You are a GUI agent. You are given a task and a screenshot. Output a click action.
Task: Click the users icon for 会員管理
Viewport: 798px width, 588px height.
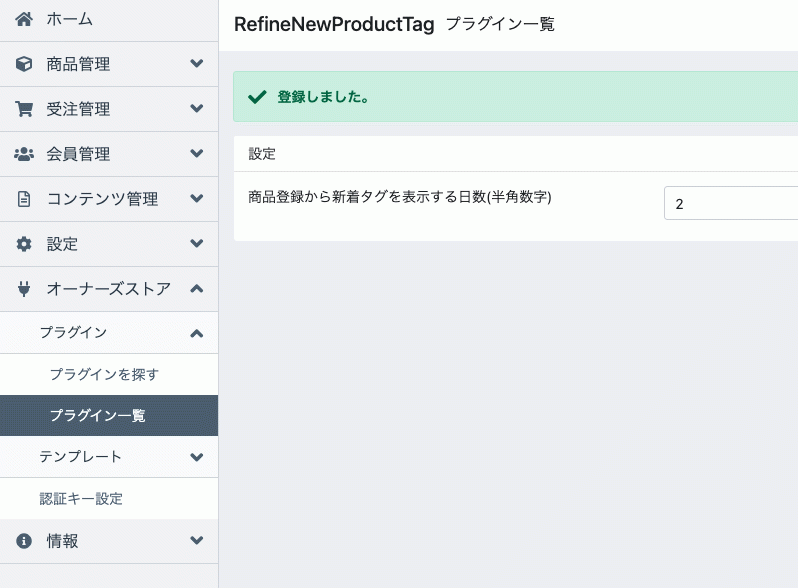(x=24, y=154)
